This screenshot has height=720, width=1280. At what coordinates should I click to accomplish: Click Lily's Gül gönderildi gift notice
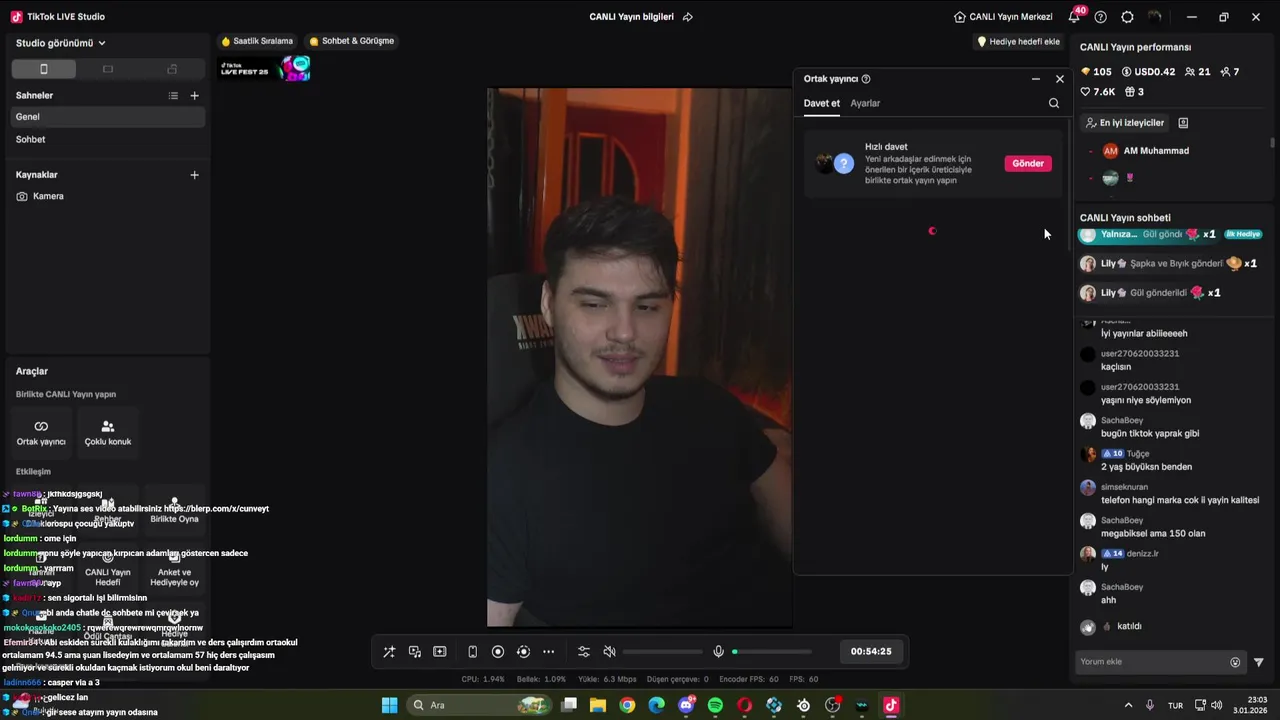coord(1150,293)
